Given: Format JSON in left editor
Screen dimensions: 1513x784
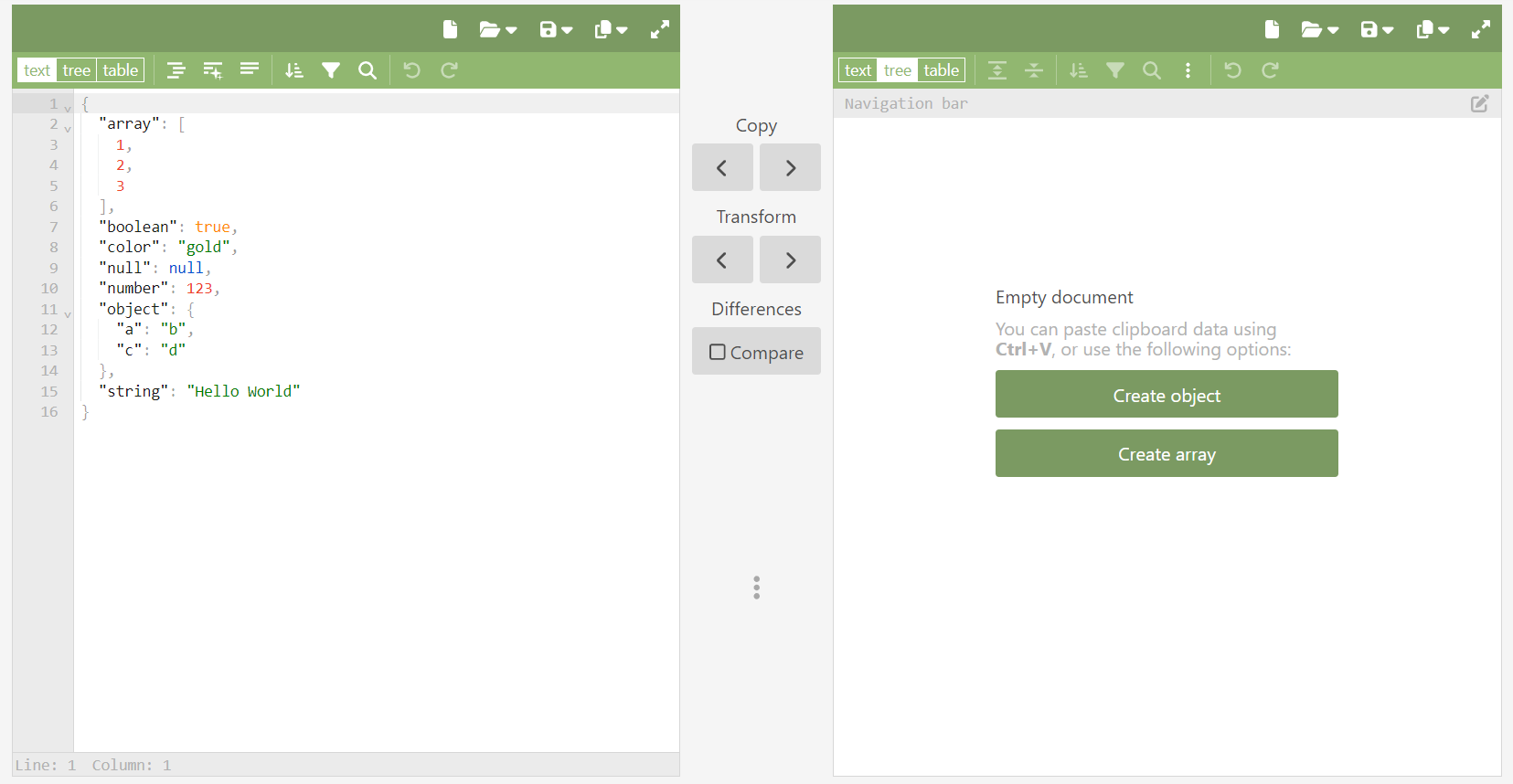Looking at the screenshot, I should (176, 70).
